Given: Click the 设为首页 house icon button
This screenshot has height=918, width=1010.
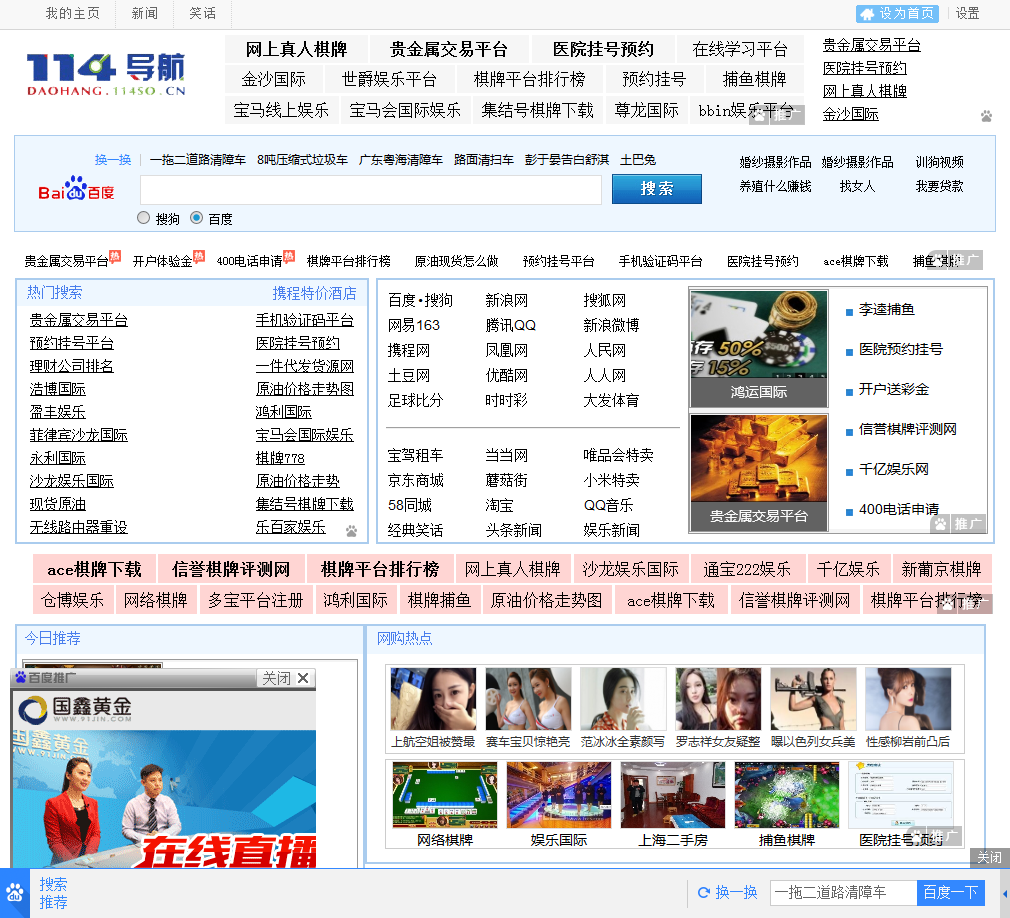Looking at the screenshot, I should coord(897,14).
